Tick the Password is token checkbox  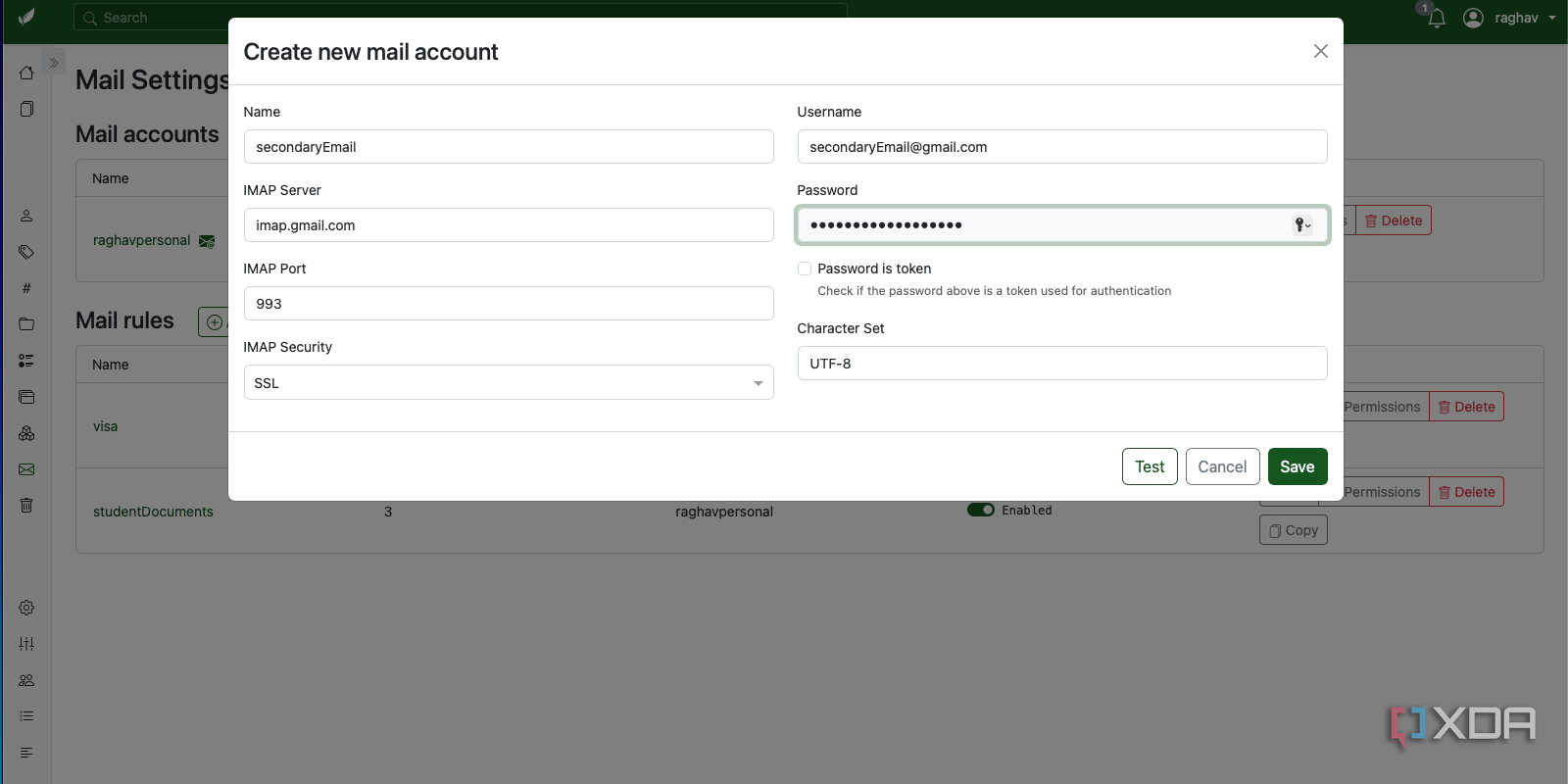pyautogui.click(x=805, y=269)
